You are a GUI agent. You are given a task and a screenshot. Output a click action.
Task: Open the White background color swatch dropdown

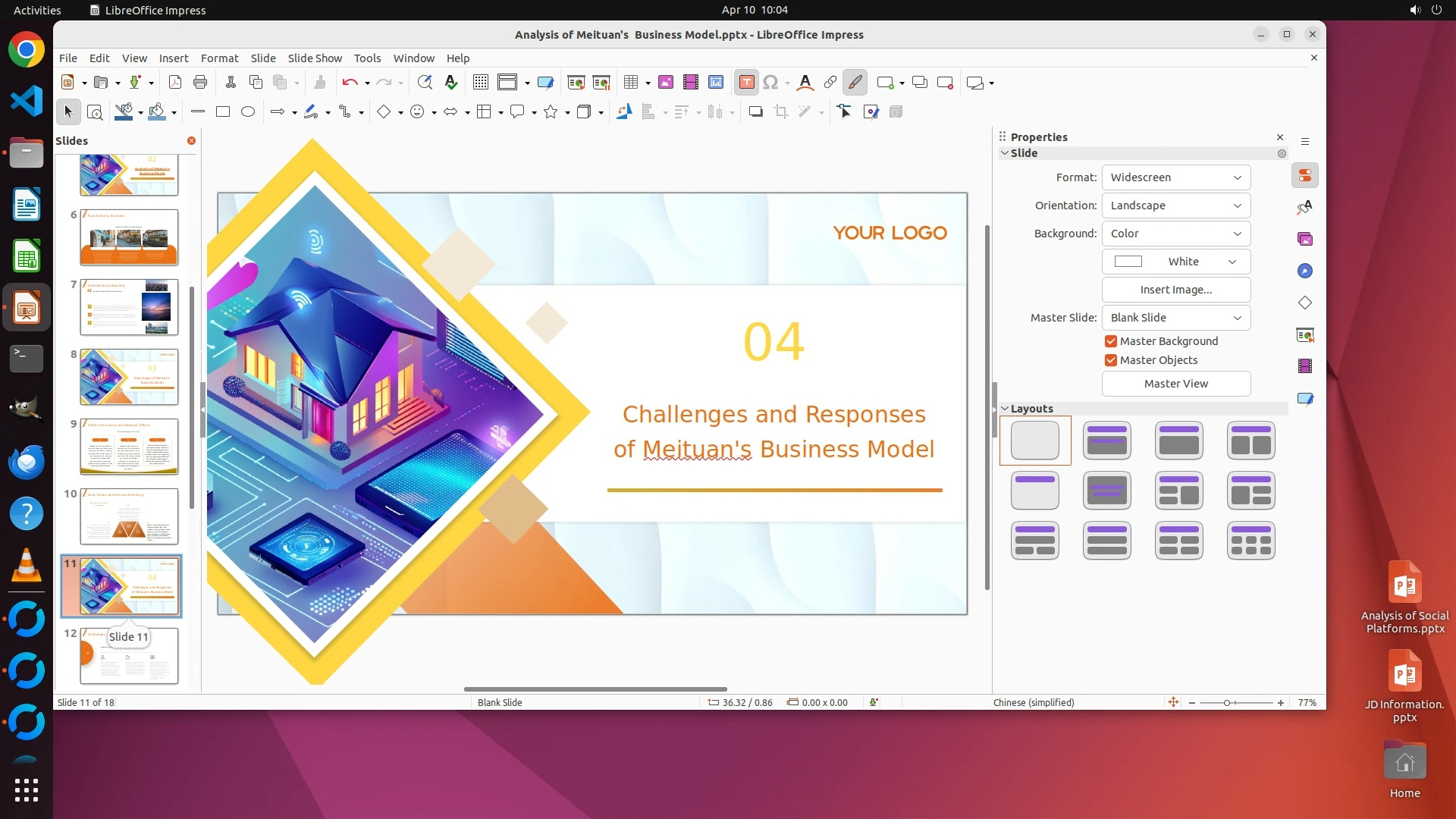[x=1175, y=262]
